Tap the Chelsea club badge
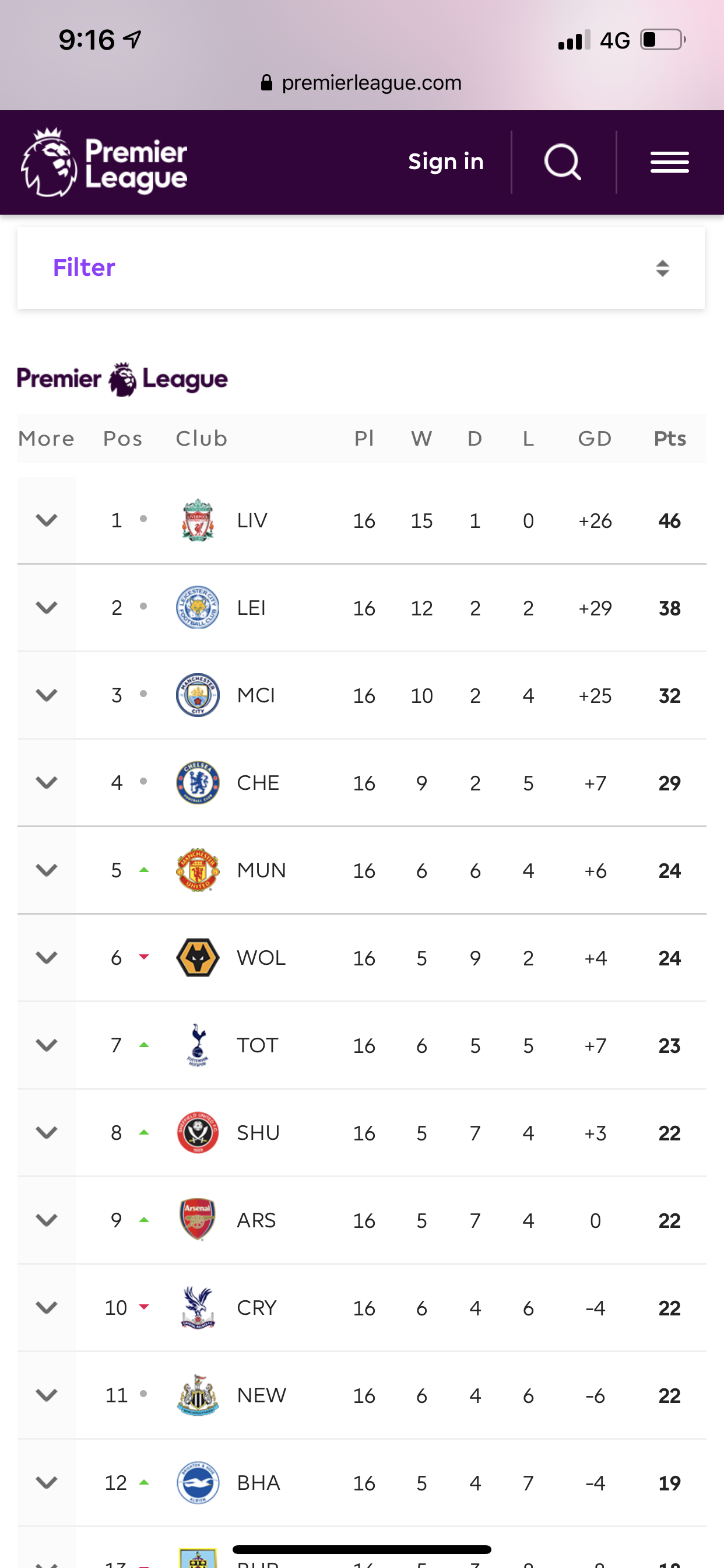The image size is (724, 1568). 198,783
